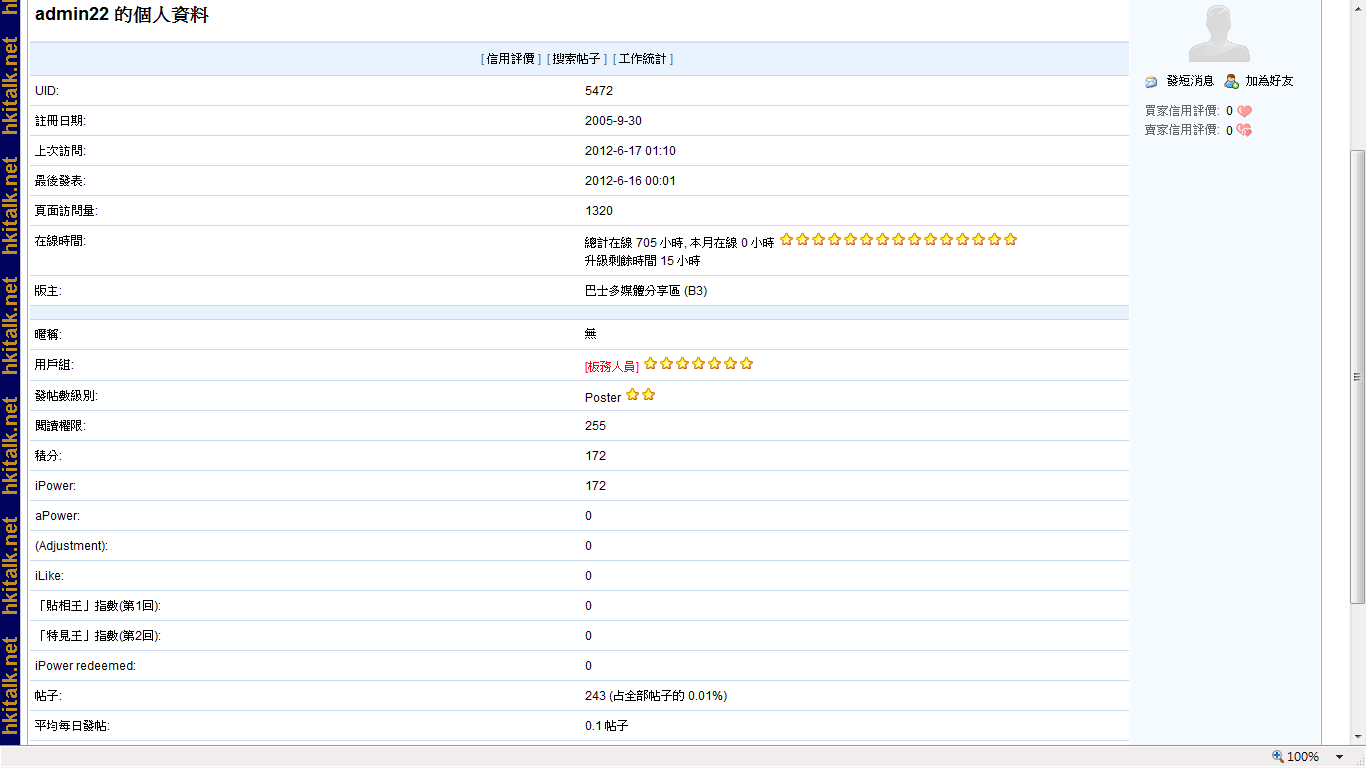The width and height of the screenshot is (1366, 768).
Task: Click the 0.1 帖子 daily average text
Action: pos(606,726)
